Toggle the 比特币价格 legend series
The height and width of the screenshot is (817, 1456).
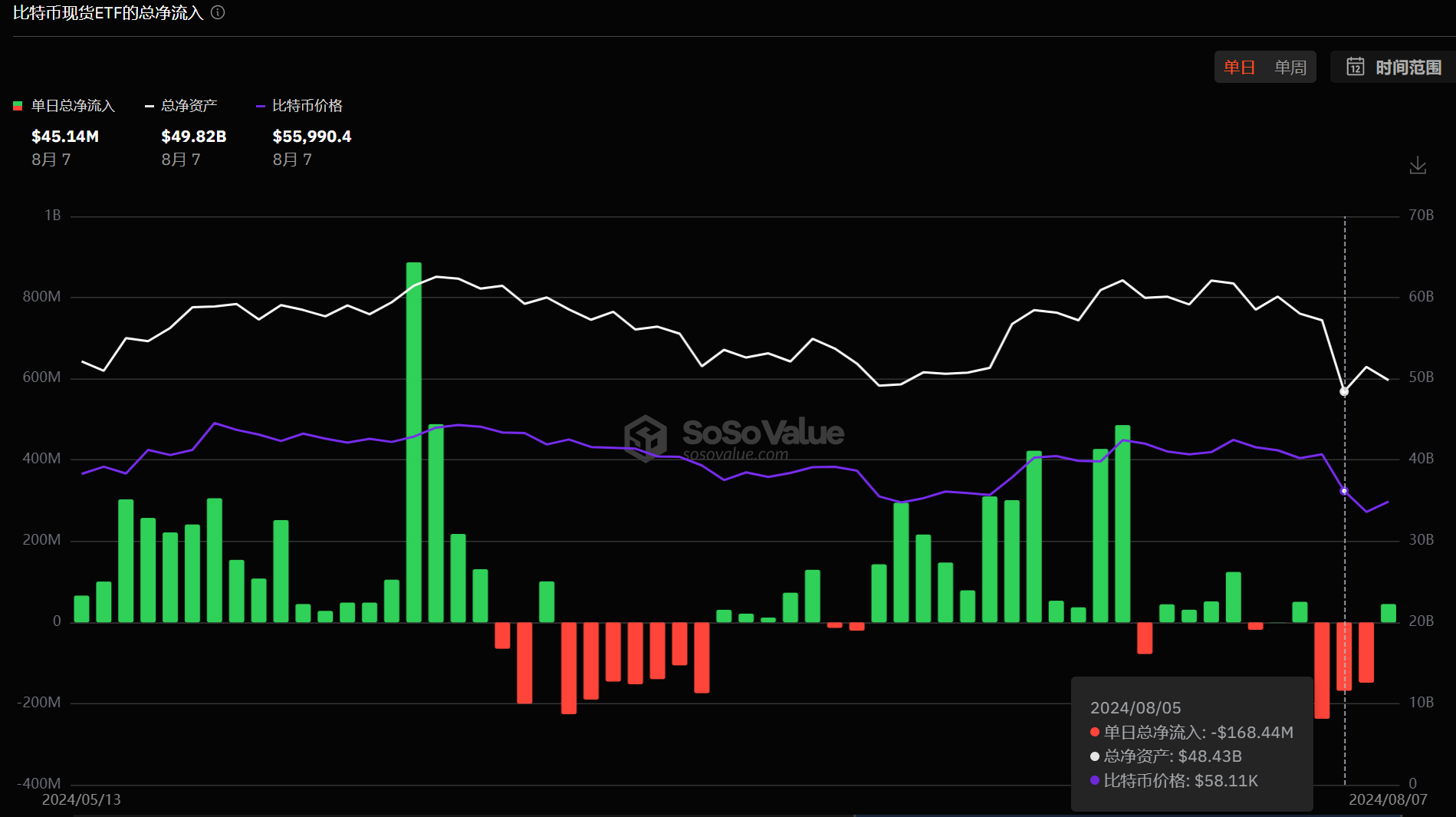tap(307, 106)
